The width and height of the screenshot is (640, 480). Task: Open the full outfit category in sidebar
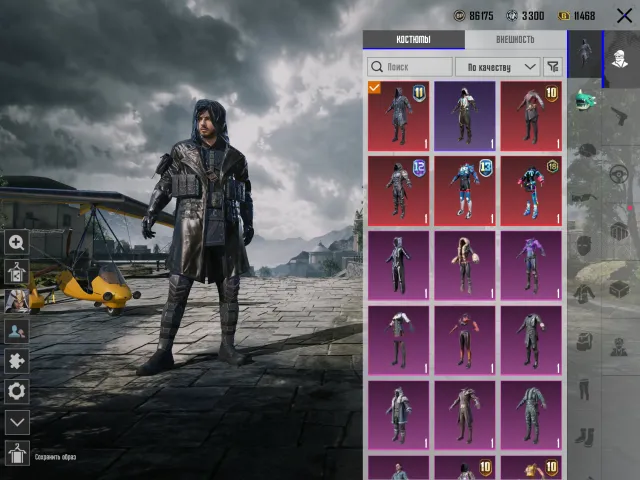tap(584, 54)
